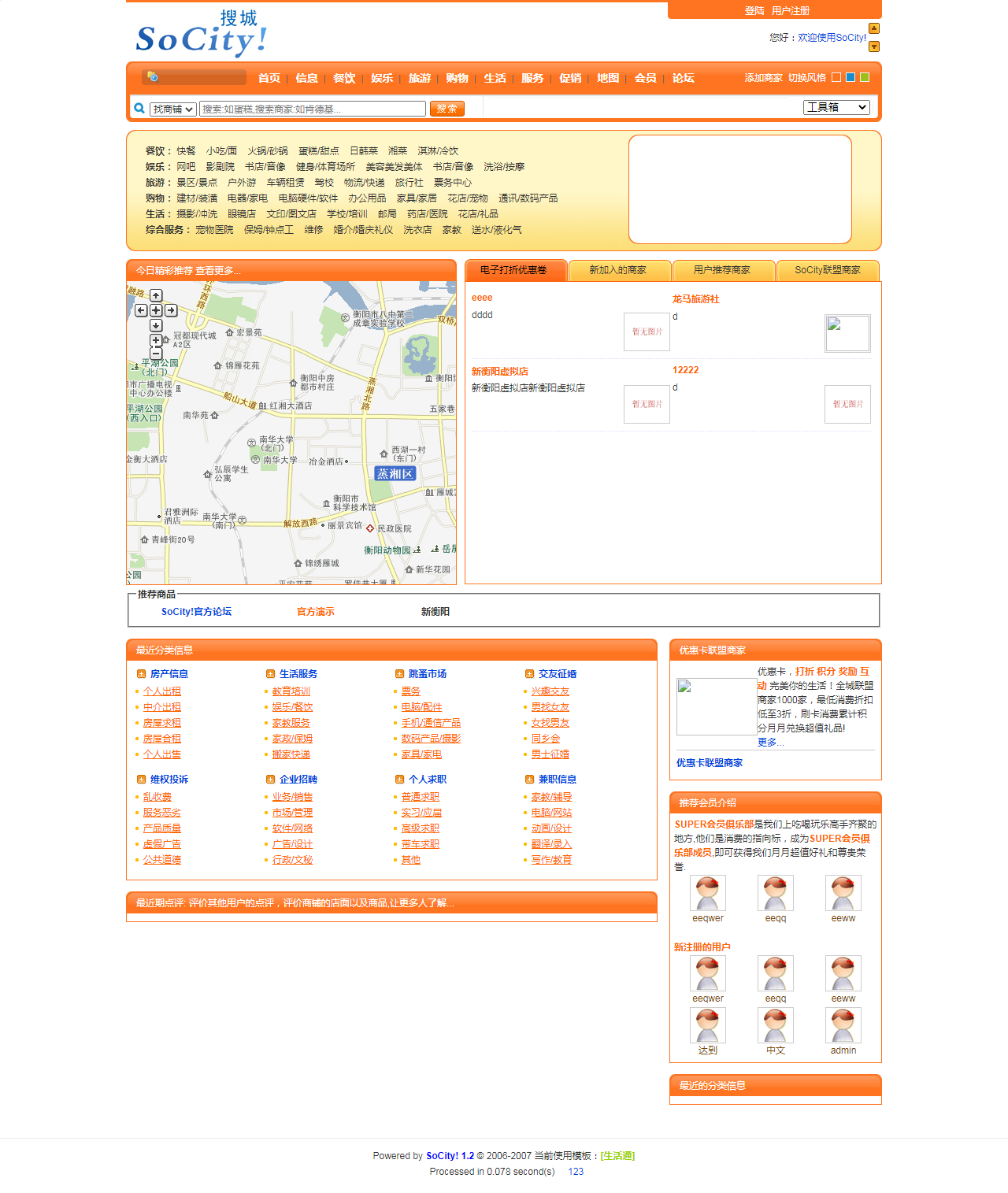Click the plus icon beside 兼职信息

click(x=529, y=780)
